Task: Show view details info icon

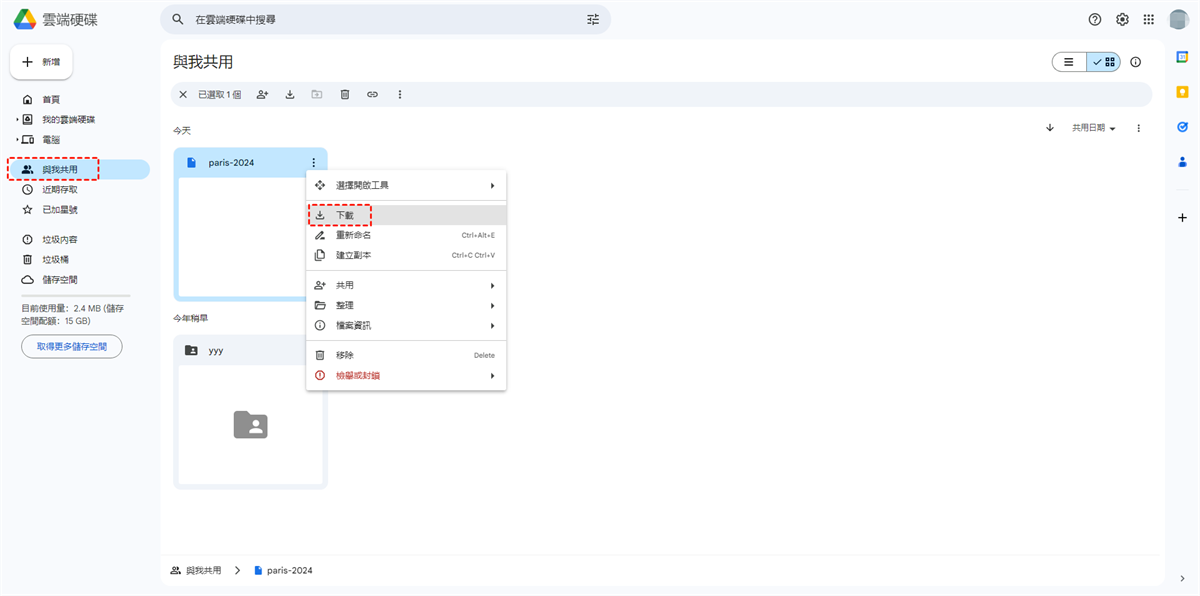Action: click(x=1136, y=62)
